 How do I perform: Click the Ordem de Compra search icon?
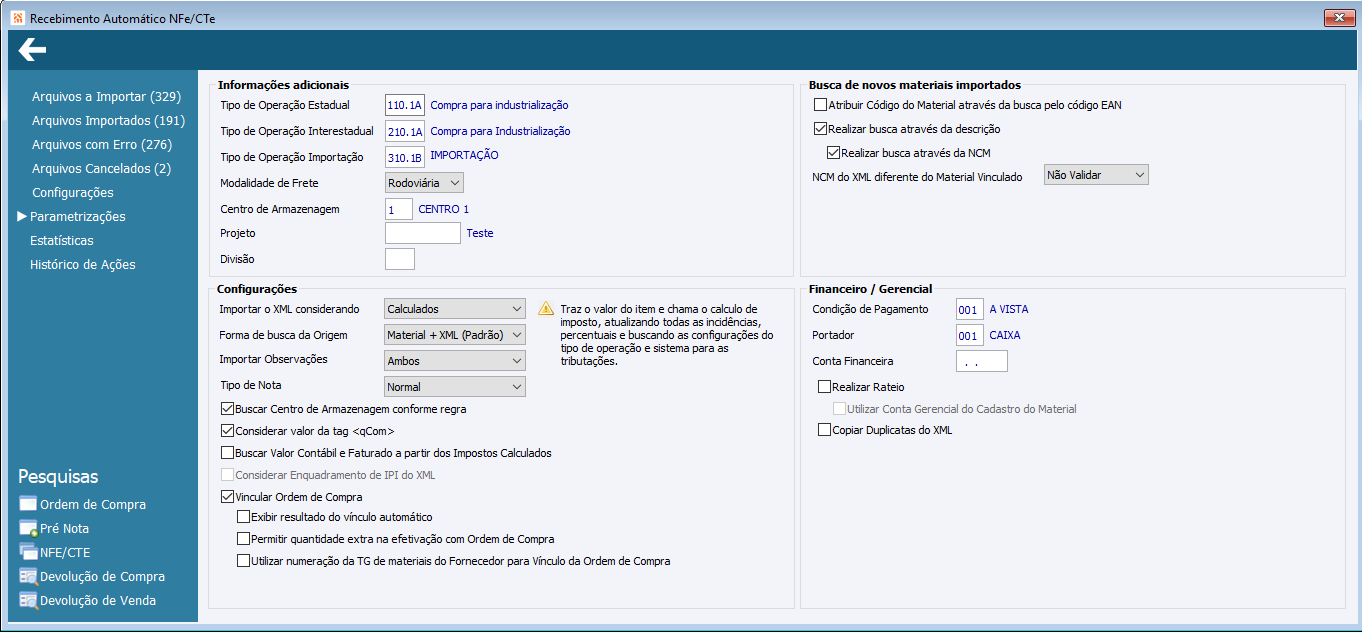pos(27,504)
